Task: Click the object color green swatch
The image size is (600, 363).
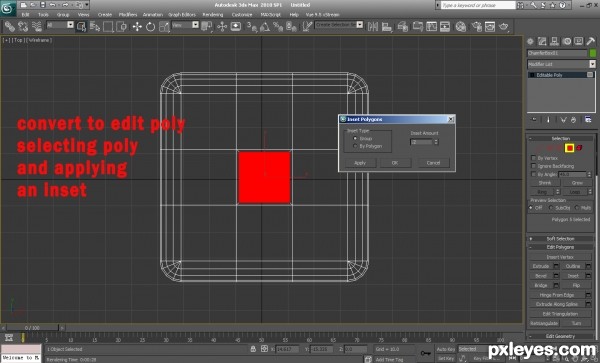Action: pos(593,53)
